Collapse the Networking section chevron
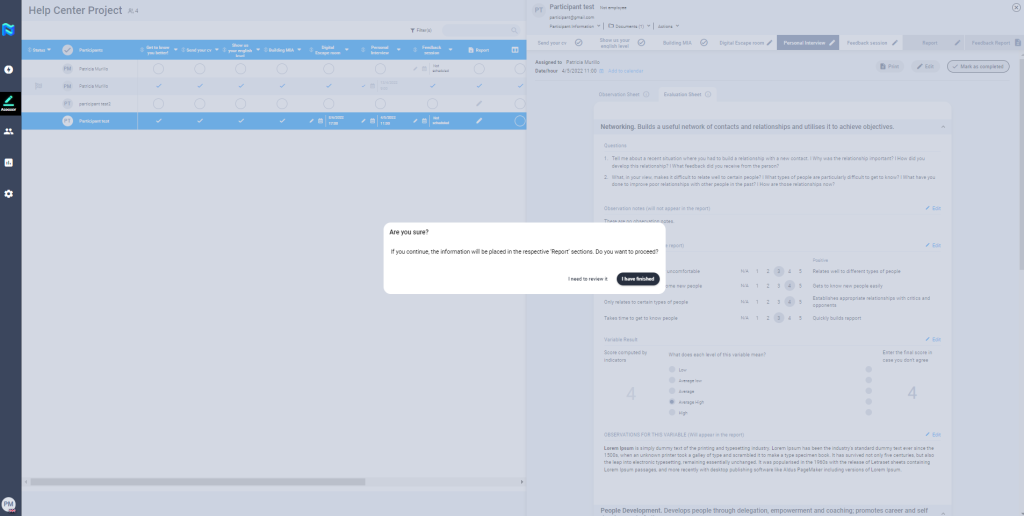The height and width of the screenshot is (516, 1024). (x=943, y=127)
